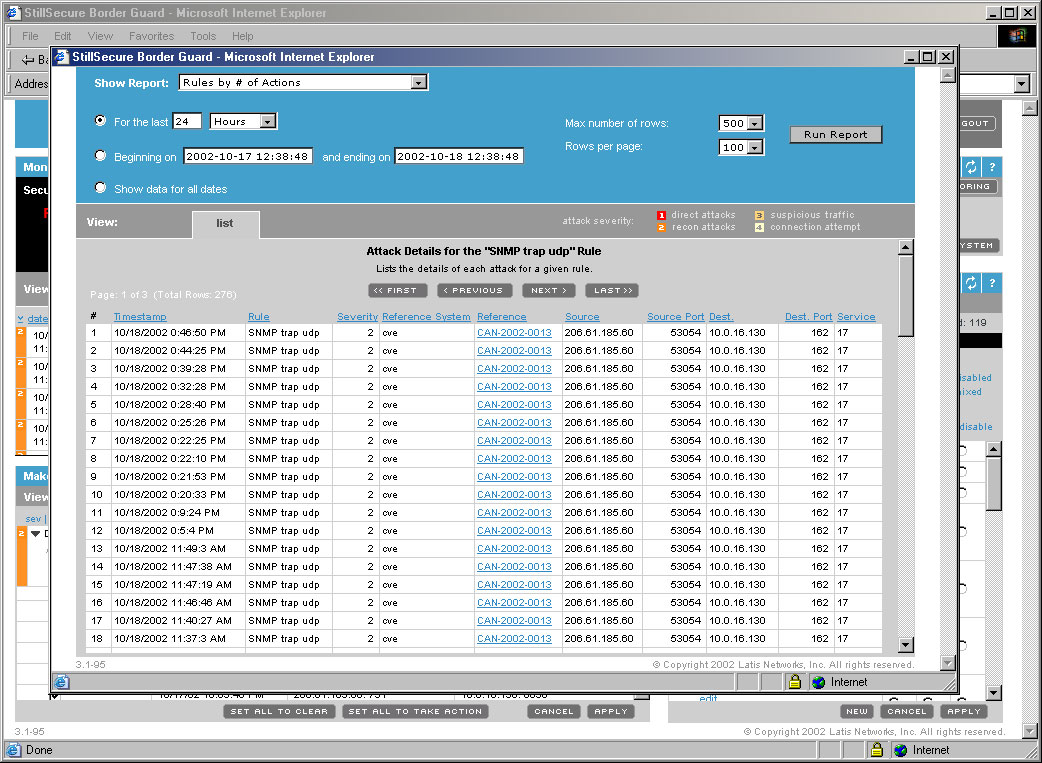Click the SET ALL TO TAKE ACTION button
The width and height of the screenshot is (1042, 763).
pyautogui.click(x=415, y=711)
